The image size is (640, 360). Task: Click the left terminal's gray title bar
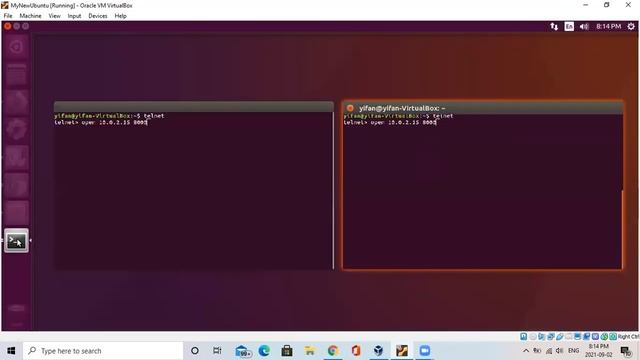[x=194, y=107]
